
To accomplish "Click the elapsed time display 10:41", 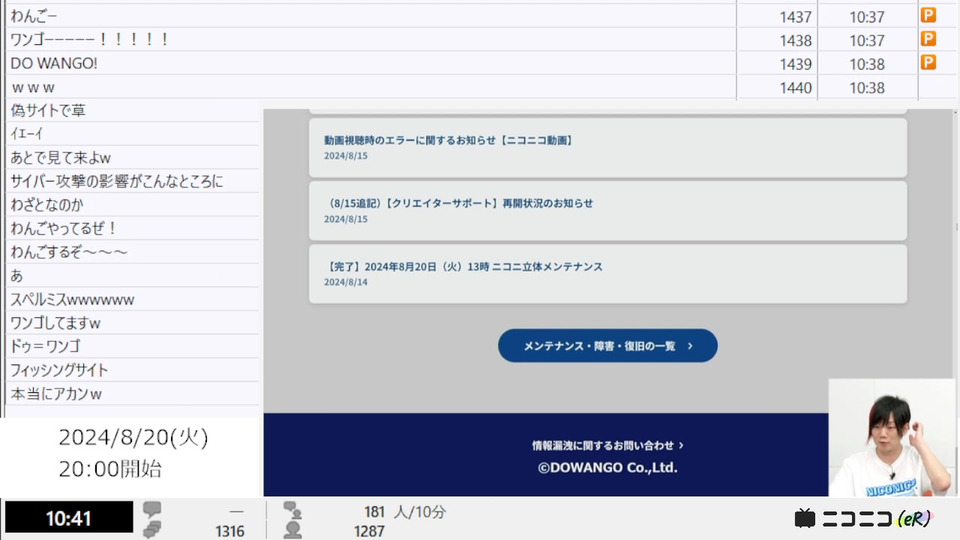I will (x=69, y=518).
